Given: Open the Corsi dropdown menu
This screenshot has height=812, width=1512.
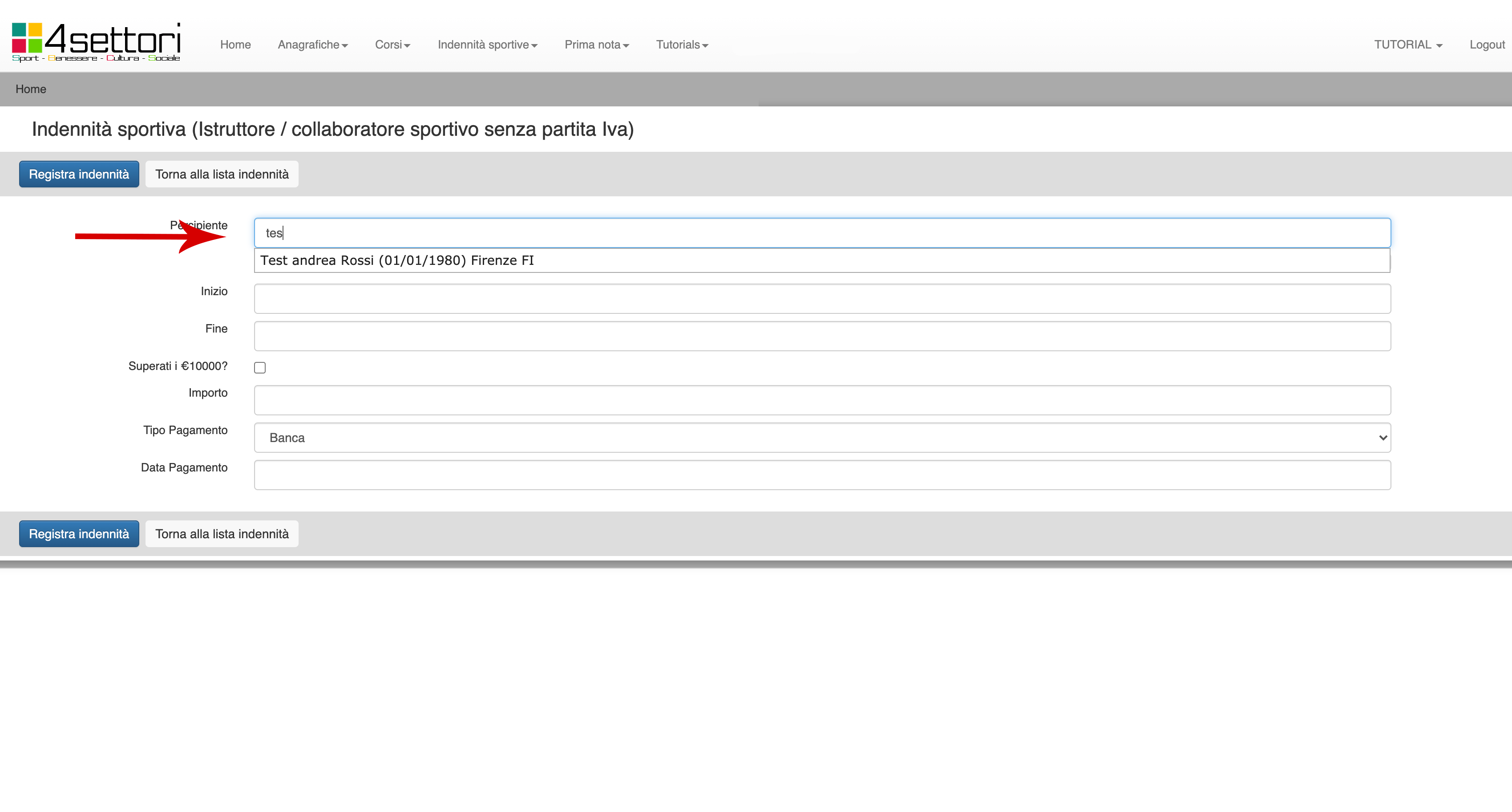Looking at the screenshot, I should tap(392, 45).
